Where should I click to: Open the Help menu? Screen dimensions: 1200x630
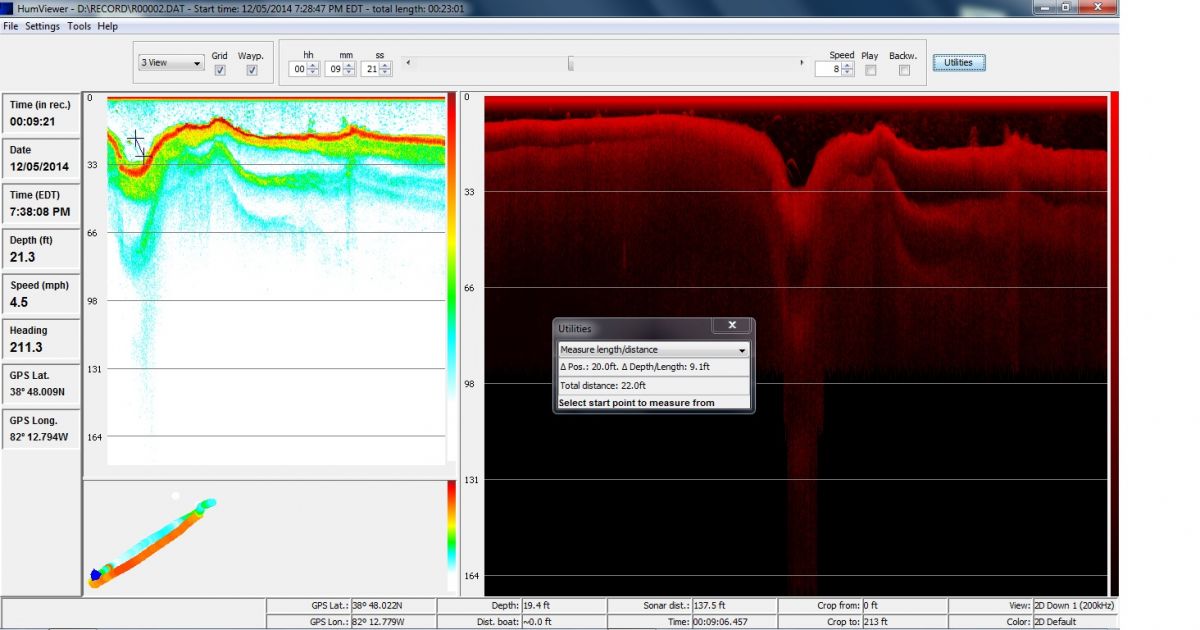coord(108,26)
